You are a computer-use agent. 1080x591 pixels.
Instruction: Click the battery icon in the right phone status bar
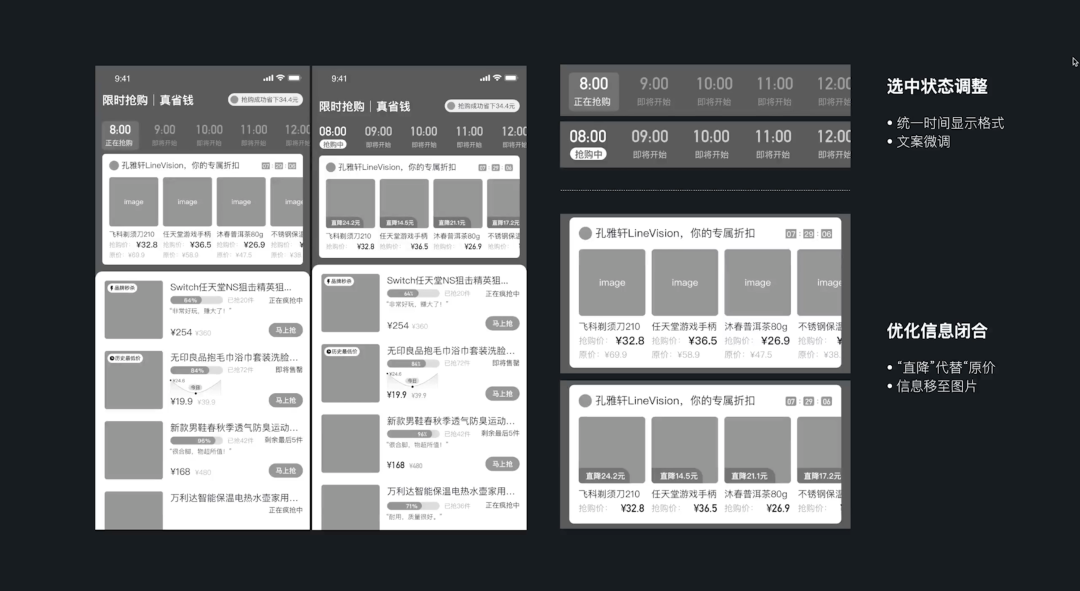(511, 78)
